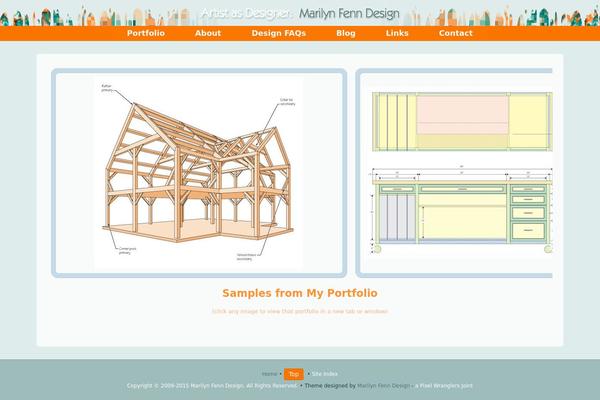
Task: Click the Marilyn Fenn Design header title
Action: click(349, 14)
